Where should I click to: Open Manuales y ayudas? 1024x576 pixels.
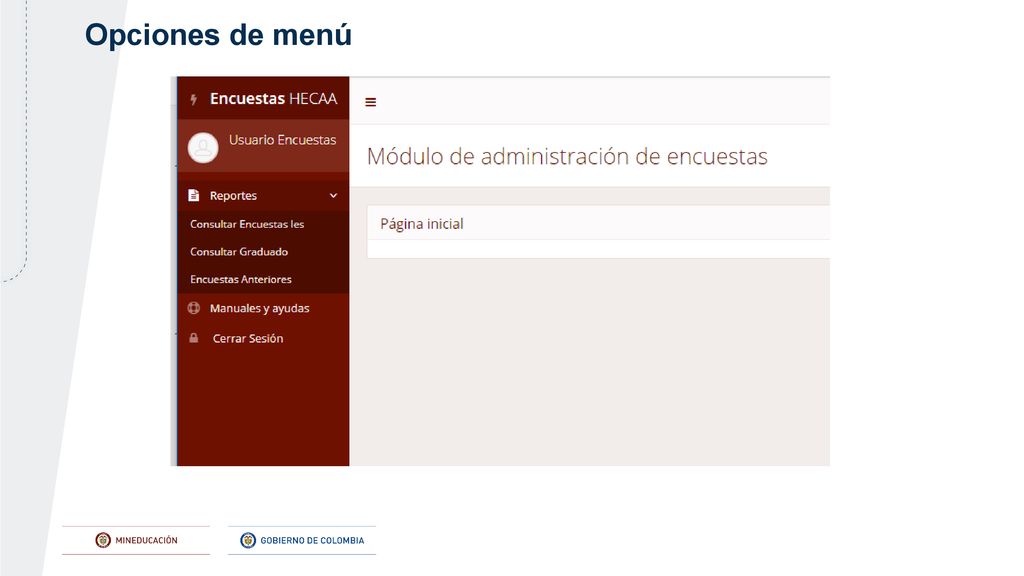pyautogui.click(x=259, y=308)
